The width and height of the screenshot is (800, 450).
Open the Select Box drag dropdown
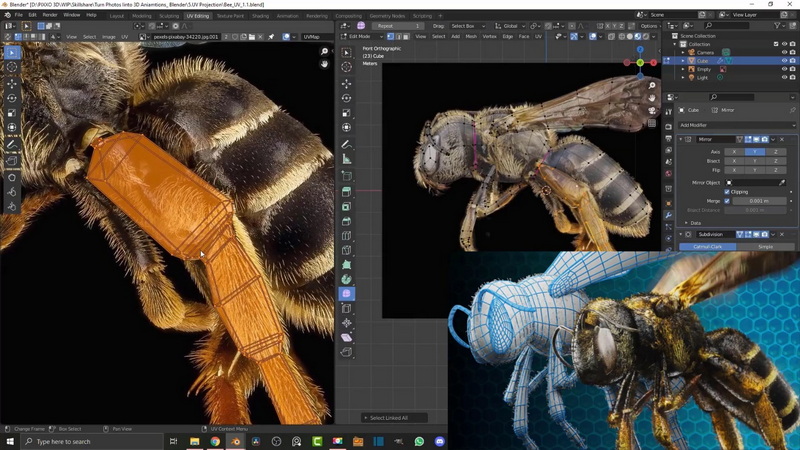(468, 26)
